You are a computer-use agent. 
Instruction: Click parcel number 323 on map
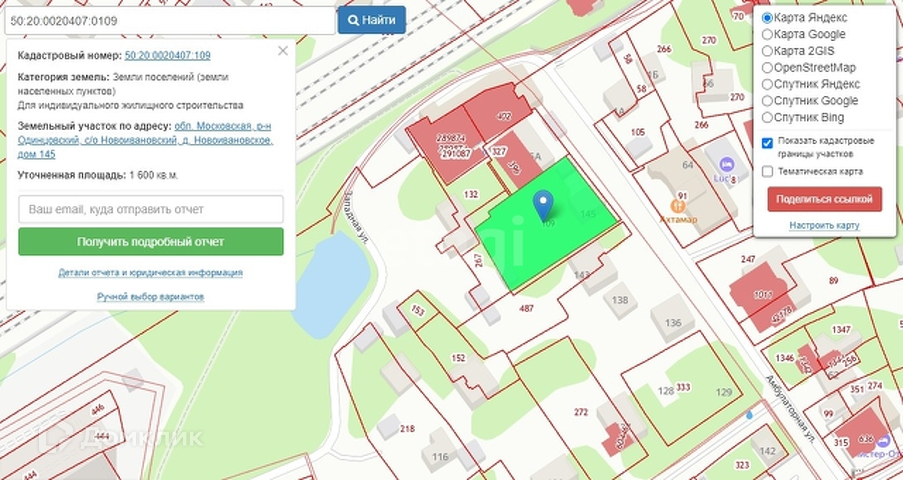tap(742, 464)
